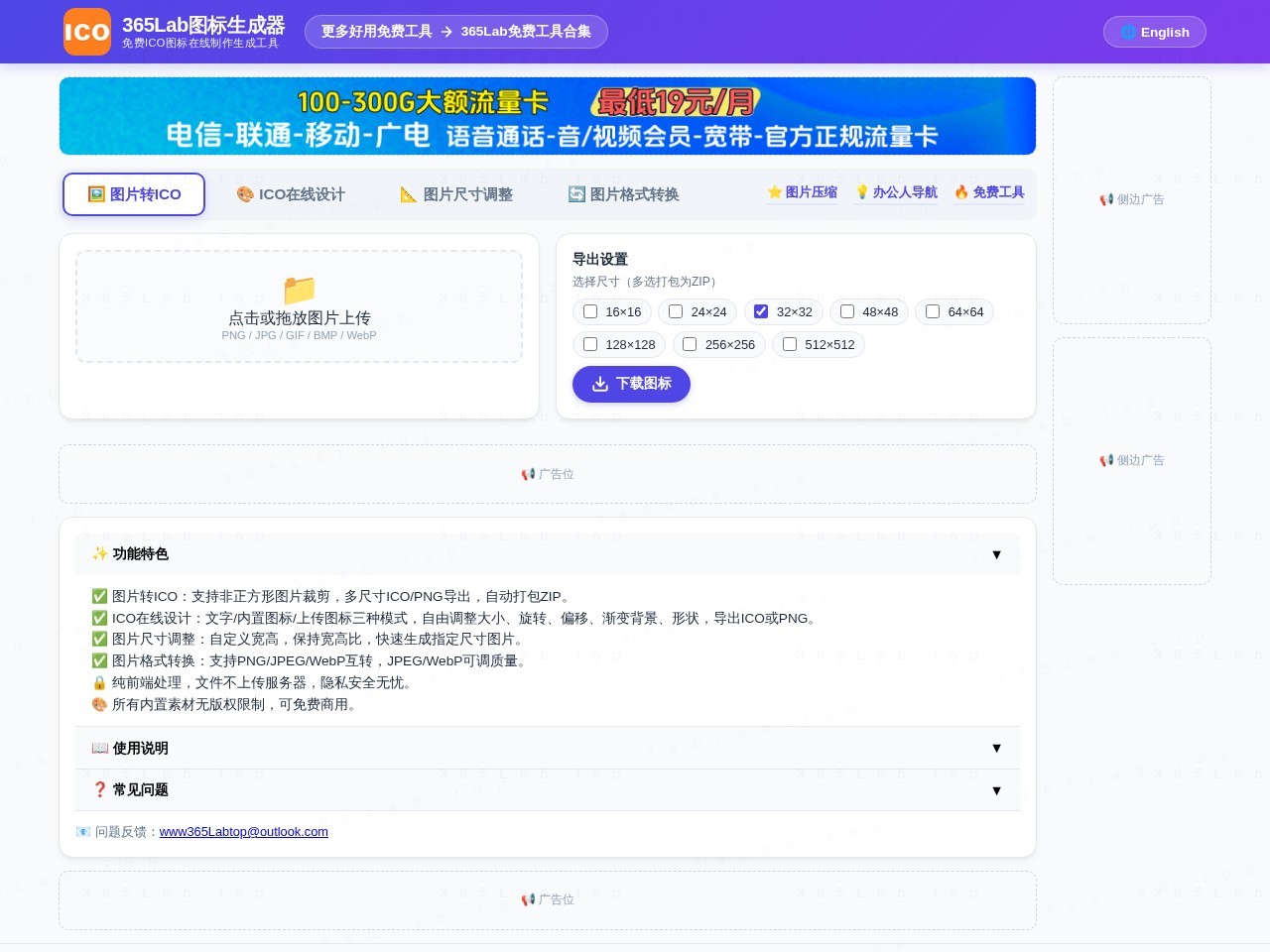The width and height of the screenshot is (1270, 952).
Task: Open the 免费工具 quick link
Action: pyautogui.click(x=989, y=192)
